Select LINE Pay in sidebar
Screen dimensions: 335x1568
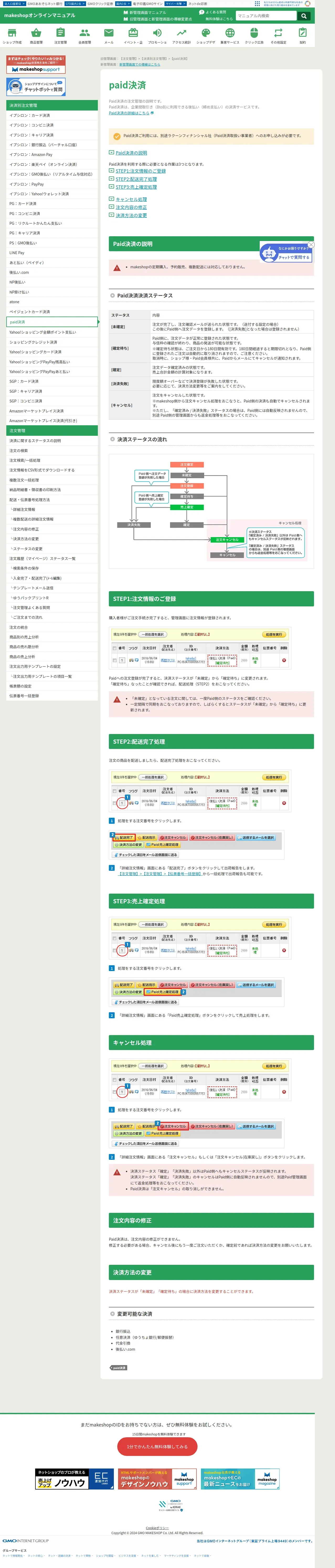pyautogui.click(x=52, y=253)
